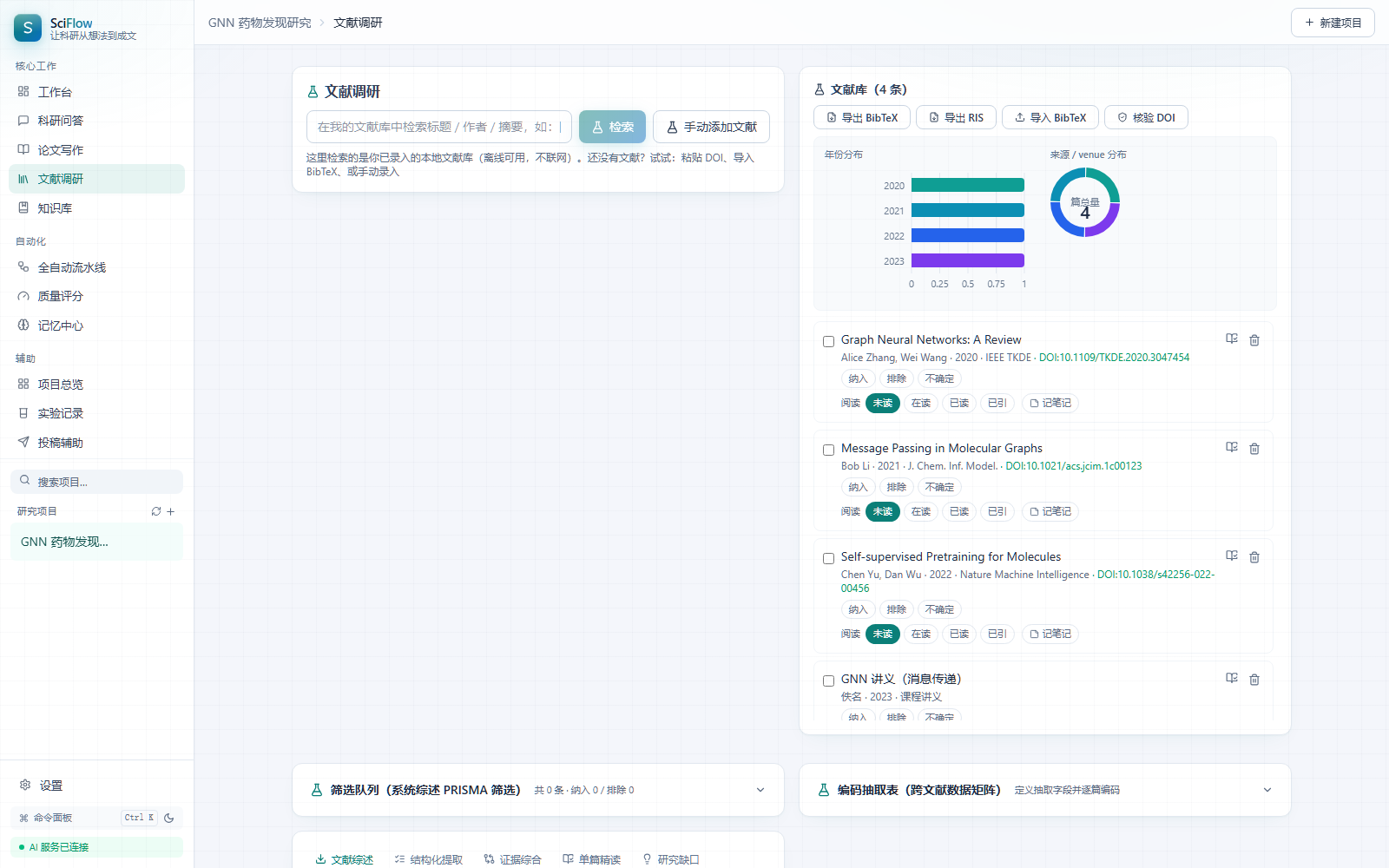Check the Message Passing in Molecular Graphs checkbox
The image size is (1389, 868).
click(828, 450)
